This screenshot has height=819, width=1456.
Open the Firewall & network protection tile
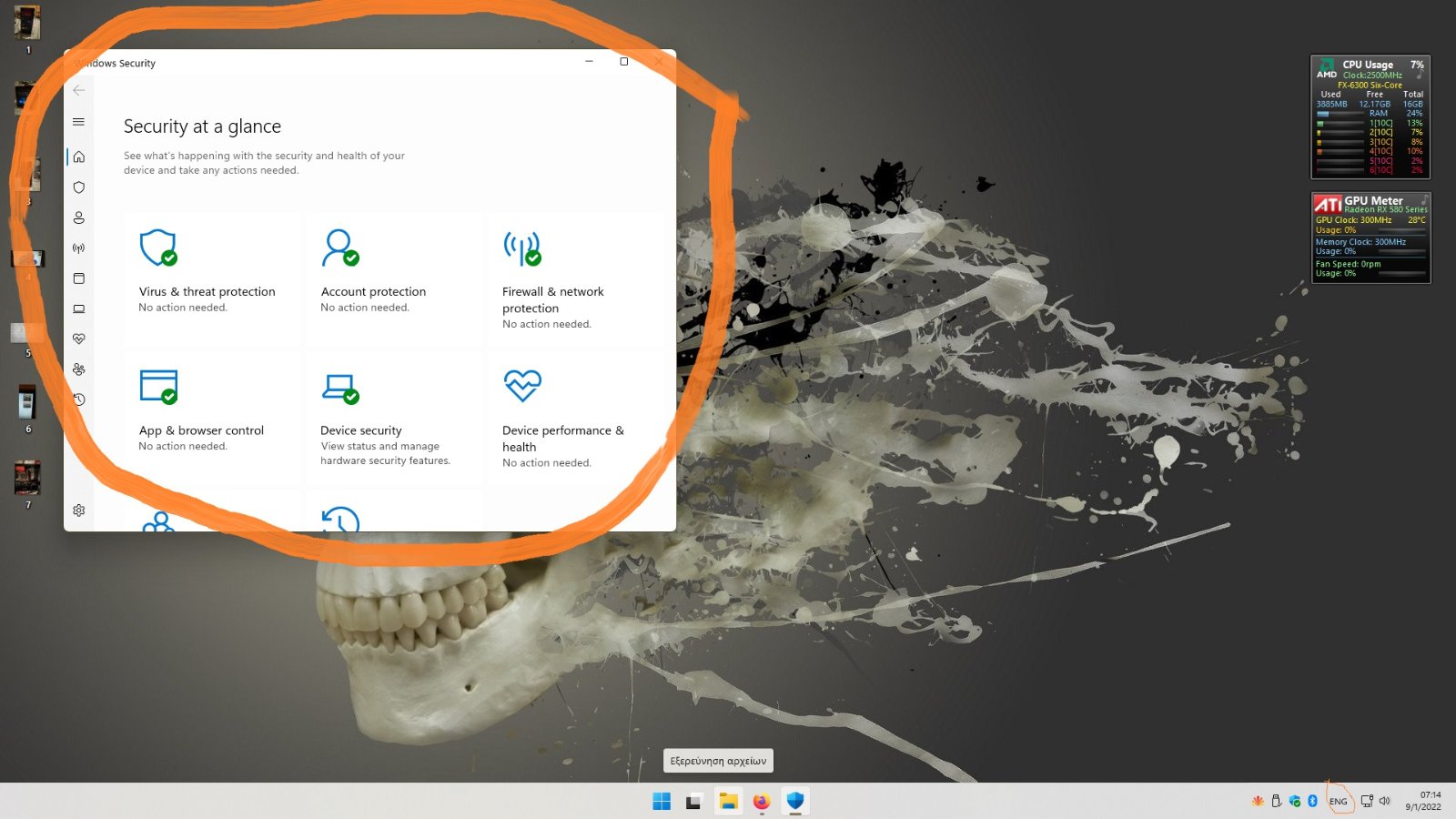point(575,280)
